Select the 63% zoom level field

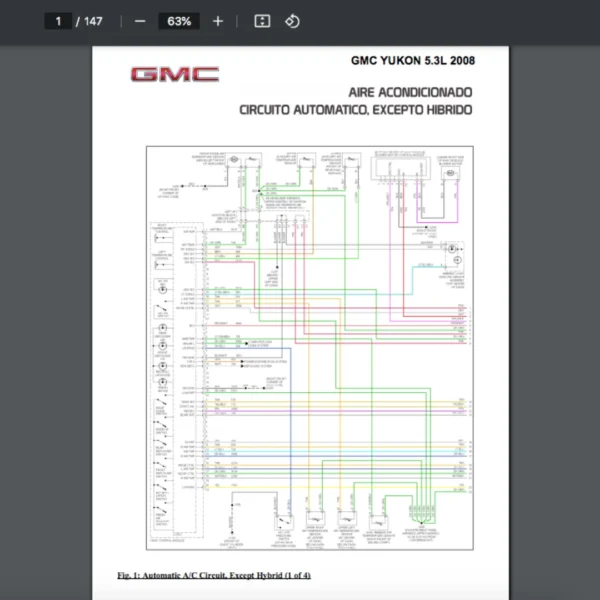click(179, 21)
